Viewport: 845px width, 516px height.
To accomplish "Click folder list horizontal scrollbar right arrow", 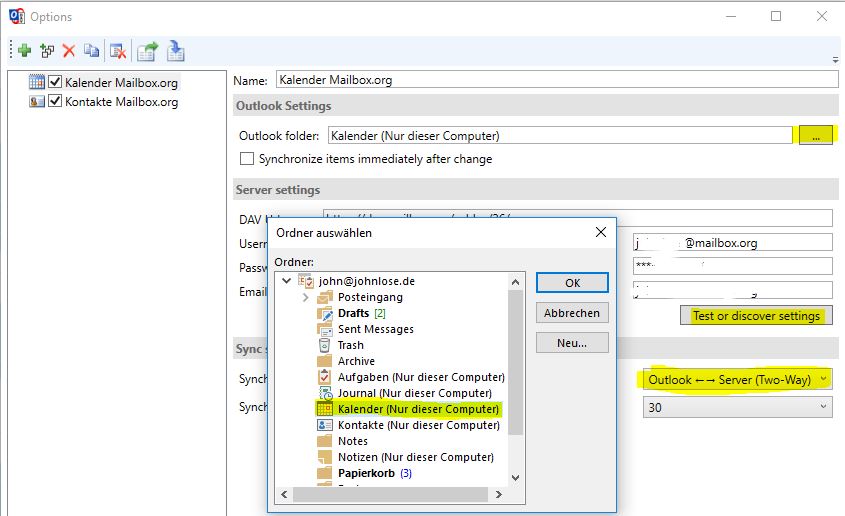I will coord(498,494).
